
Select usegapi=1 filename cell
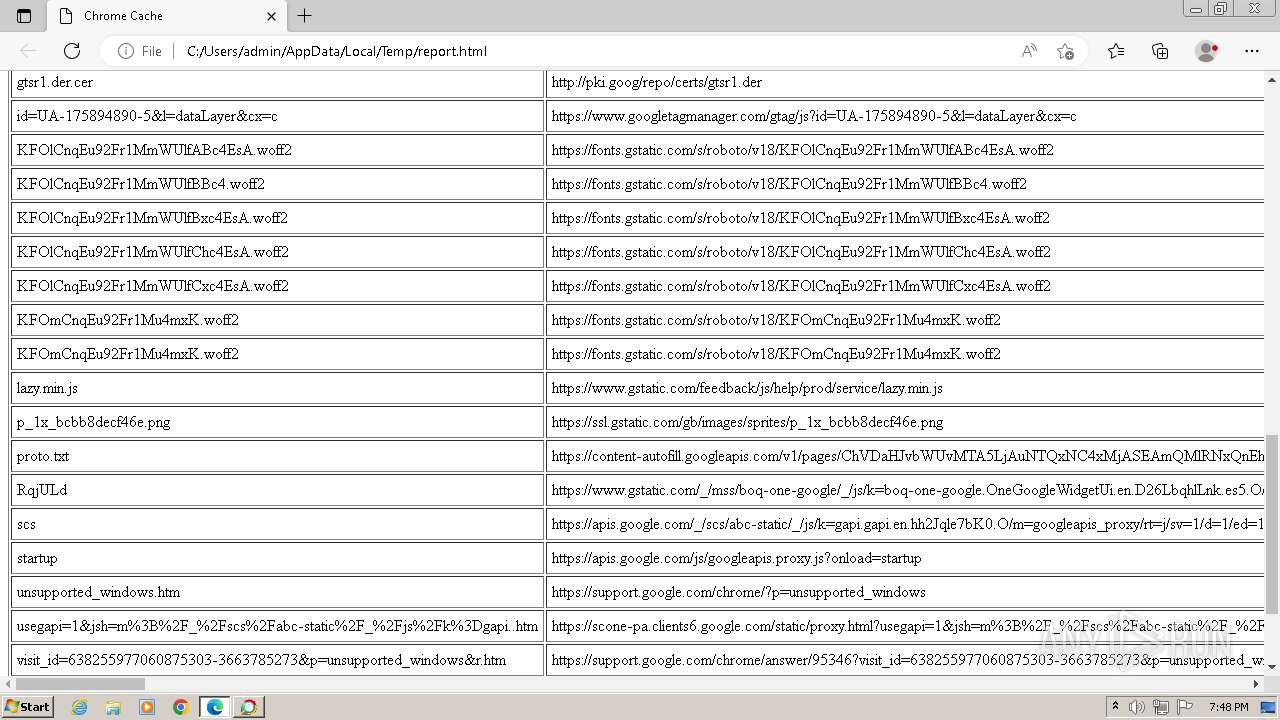click(277, 626)
